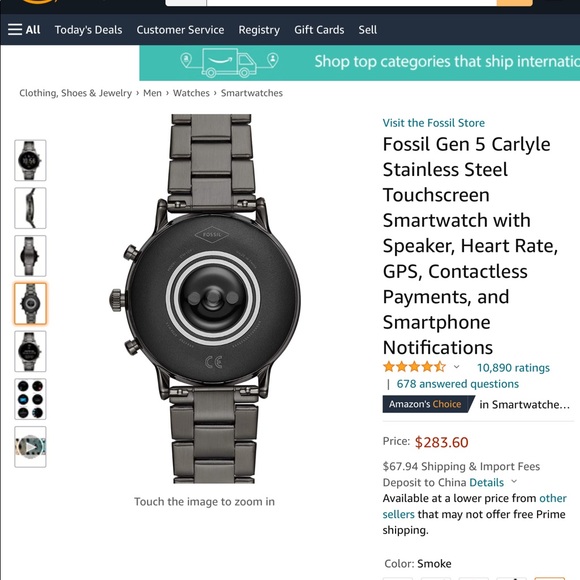Click the Smartwatches breadcrumb
This screenshot has height=580, width=580.
pos(252,93)
